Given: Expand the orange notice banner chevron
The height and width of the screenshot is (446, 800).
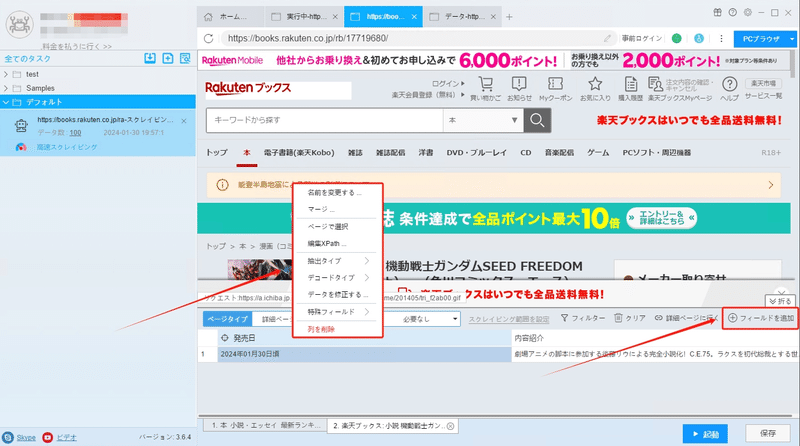Looking at the screenshot, I should coord(770,185).
